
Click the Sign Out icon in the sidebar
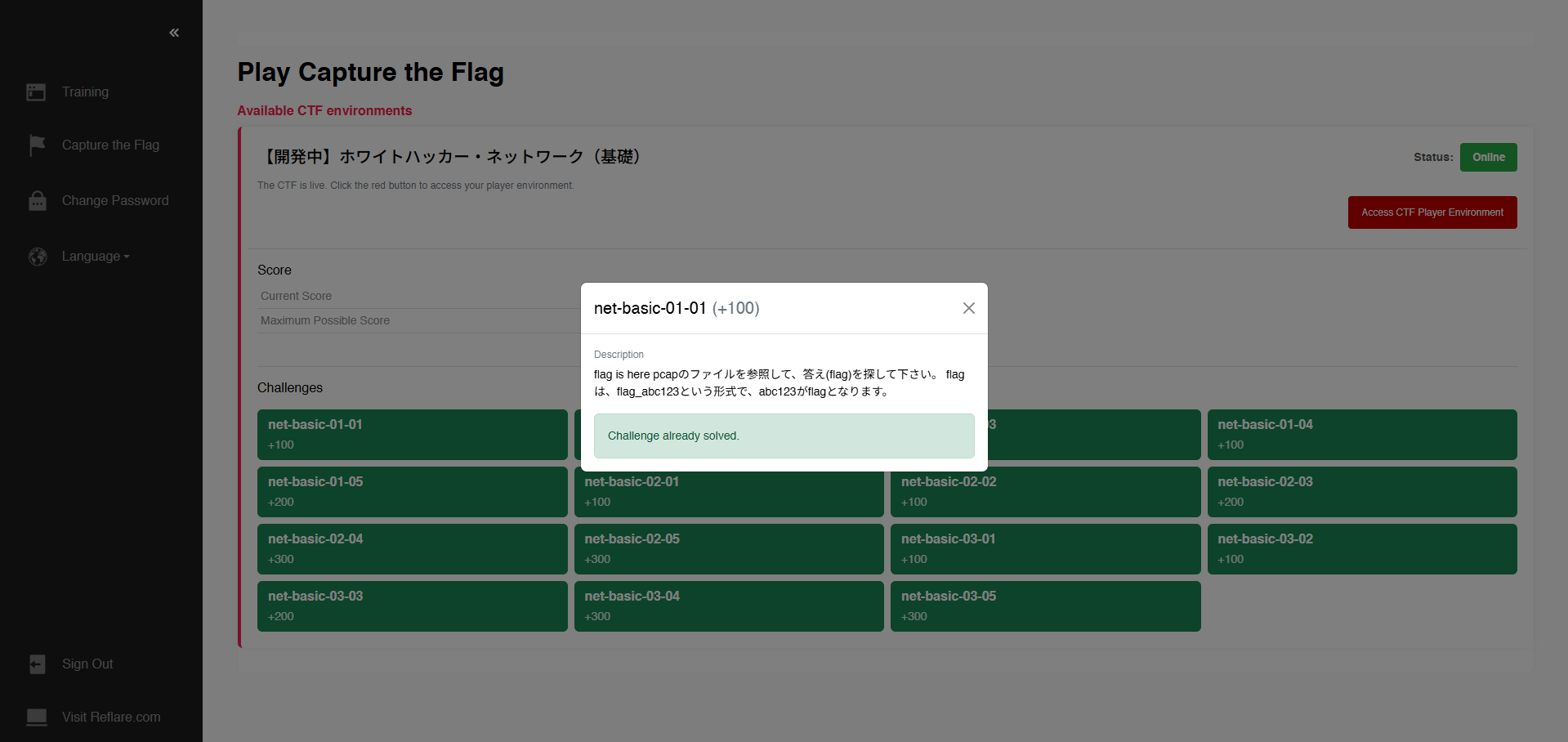pyautogui.click(x=37, y=664)
